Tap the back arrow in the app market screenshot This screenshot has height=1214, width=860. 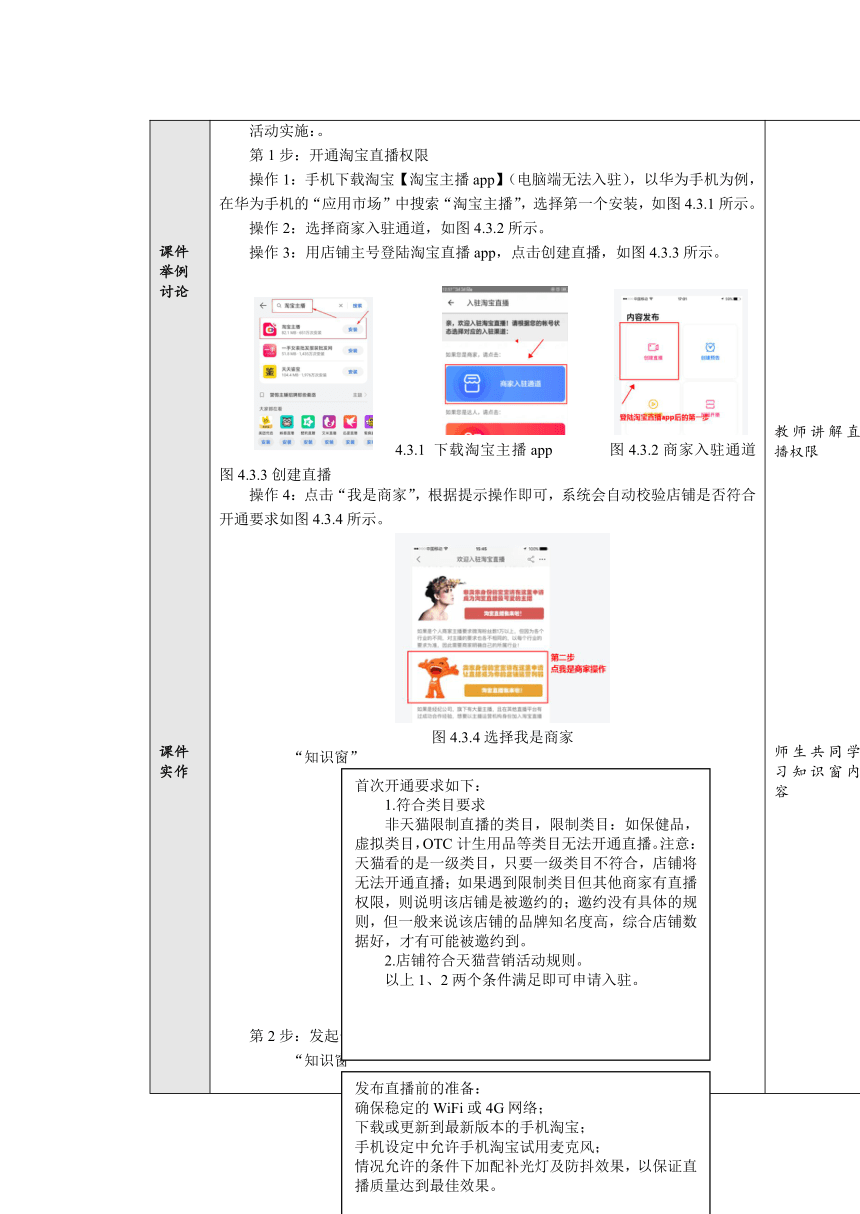click(x=263, y=304)
